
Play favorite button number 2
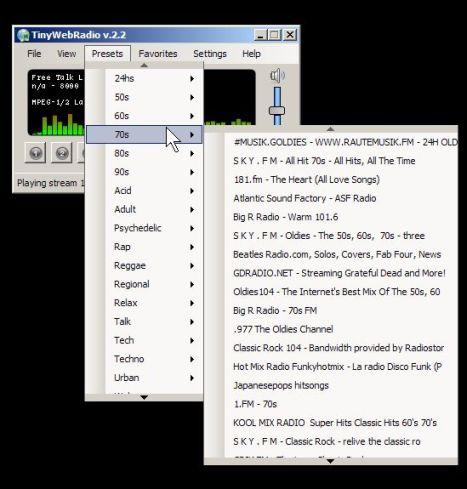pyautogui.click(x=62, y=153)
